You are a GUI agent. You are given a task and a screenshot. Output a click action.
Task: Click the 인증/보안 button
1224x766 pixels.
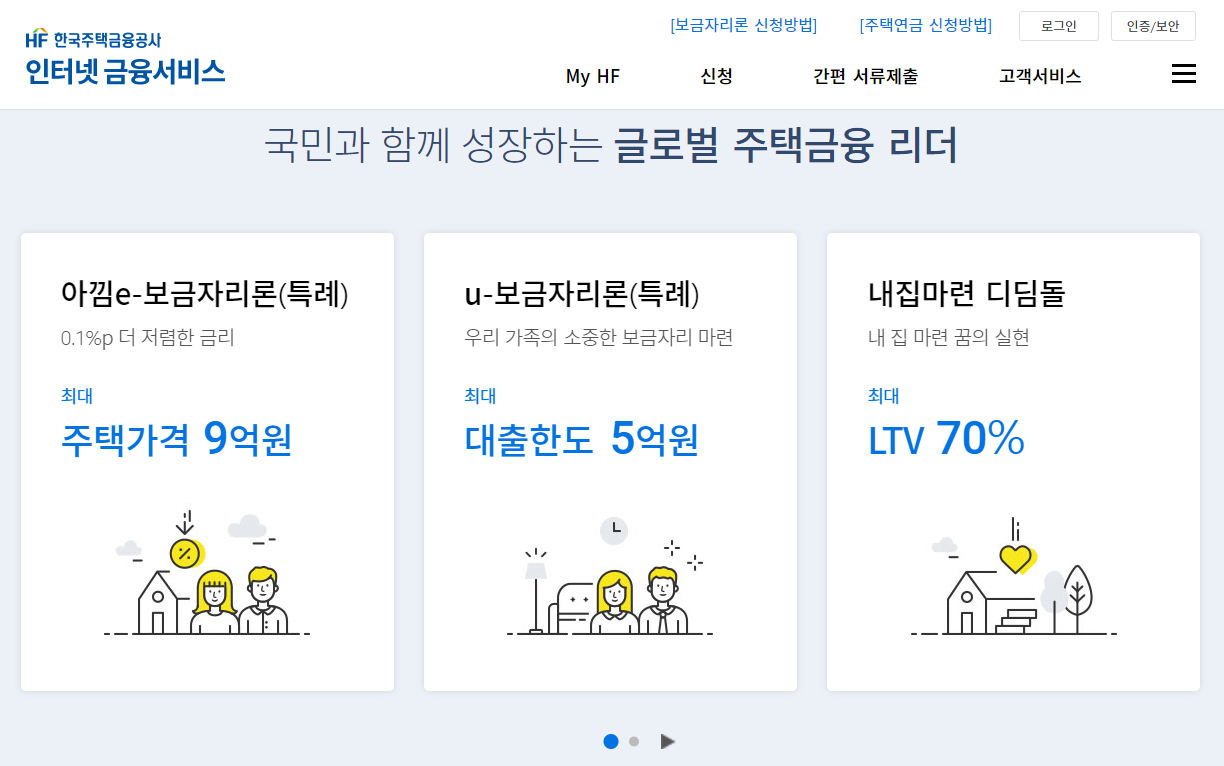coord(1153,26)
